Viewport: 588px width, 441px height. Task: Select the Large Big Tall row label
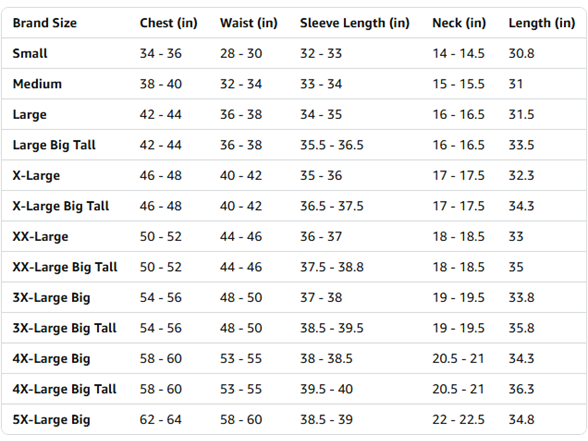click(54, 145)
